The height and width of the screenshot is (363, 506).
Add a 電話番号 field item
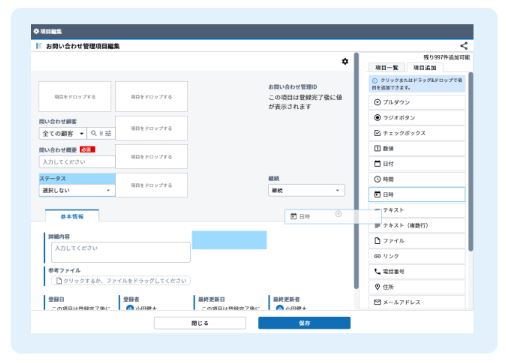(x=417, y=271)
